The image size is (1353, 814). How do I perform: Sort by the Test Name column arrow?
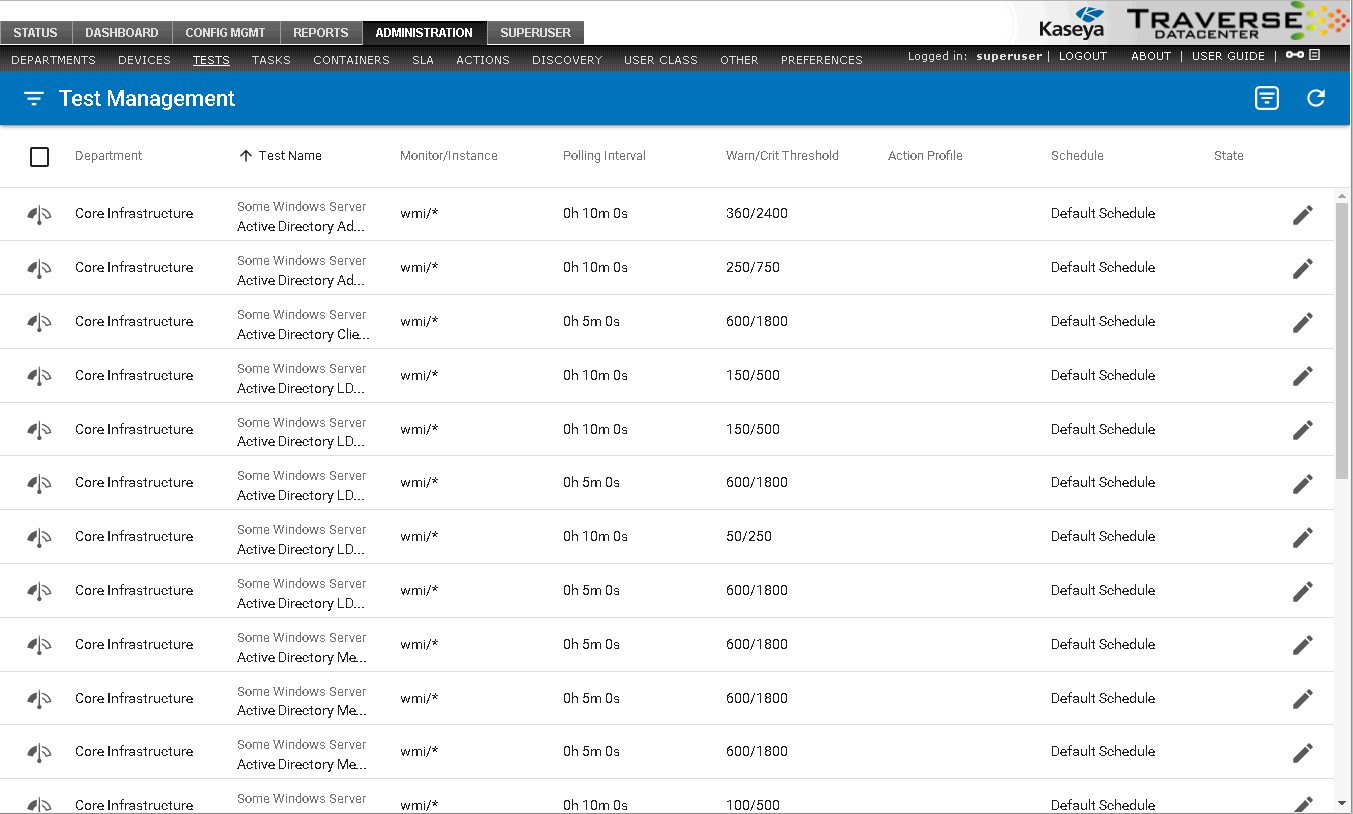click(x=246, y=156)
